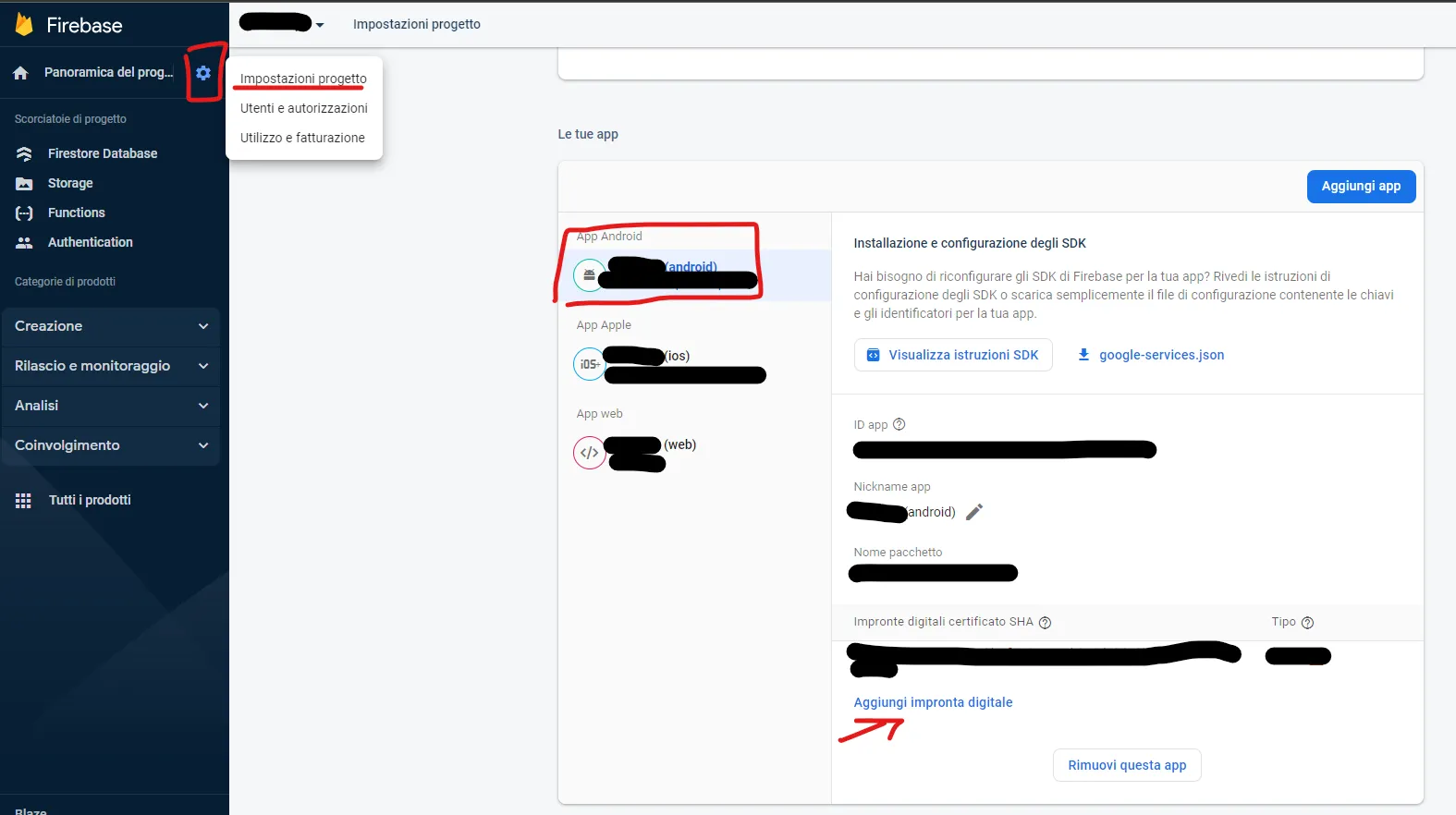Click the help icon next to Tipo
Viewport: 1456px width, 815px height.
click(x=1307, y=623)
